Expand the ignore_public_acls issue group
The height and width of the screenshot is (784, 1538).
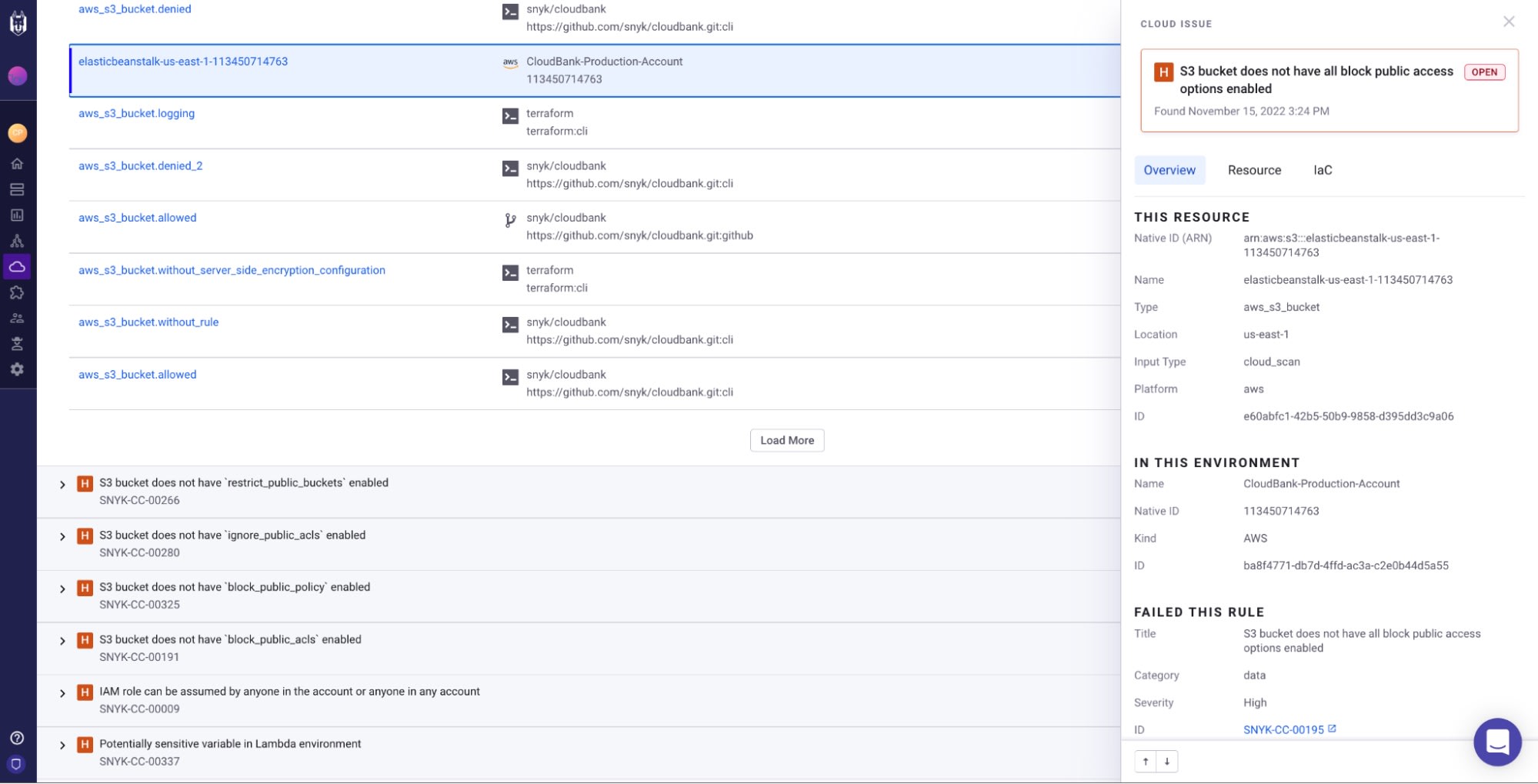coord(62,537)
